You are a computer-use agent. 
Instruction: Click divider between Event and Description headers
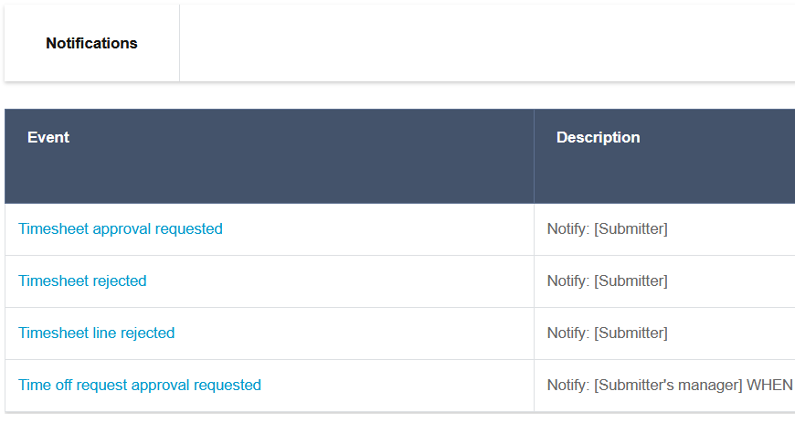534,156
